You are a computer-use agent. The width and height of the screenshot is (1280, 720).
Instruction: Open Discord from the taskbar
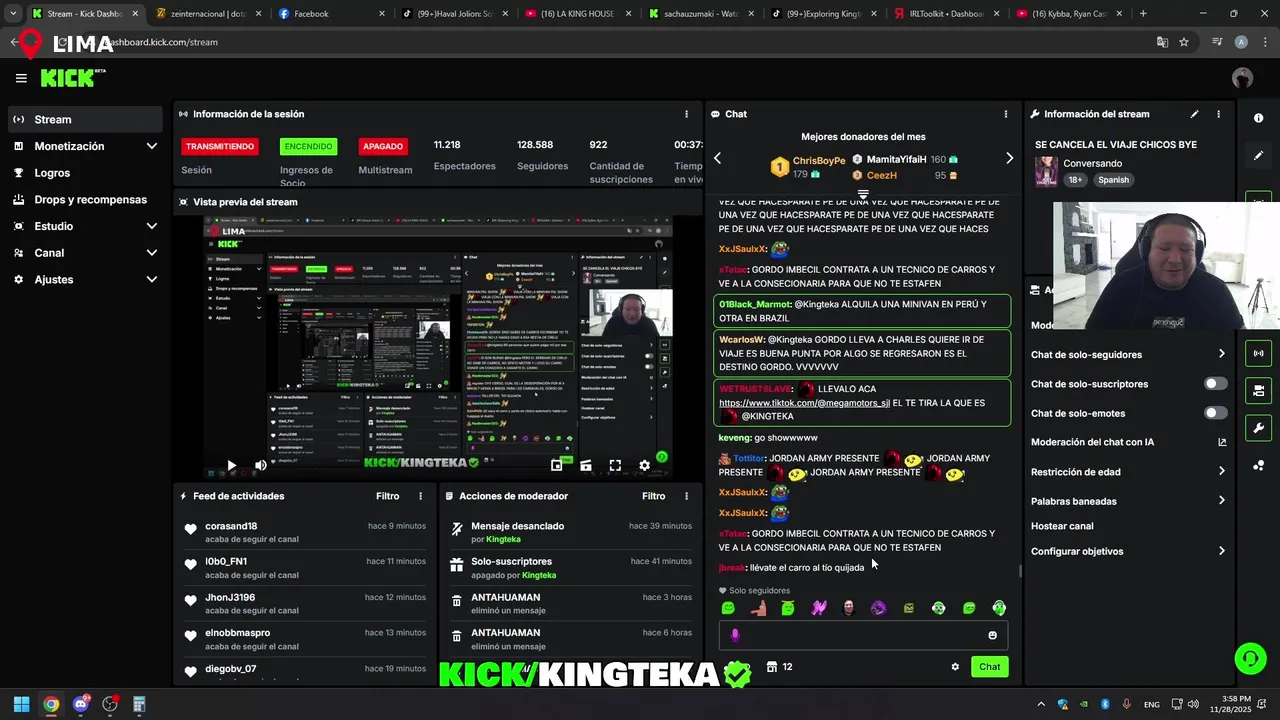81,704
